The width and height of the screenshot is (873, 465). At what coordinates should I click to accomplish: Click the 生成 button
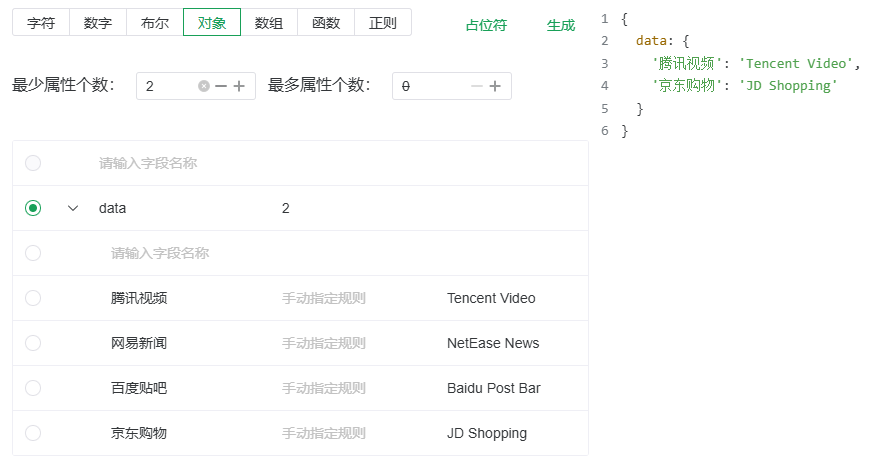(x=561, y=25)
